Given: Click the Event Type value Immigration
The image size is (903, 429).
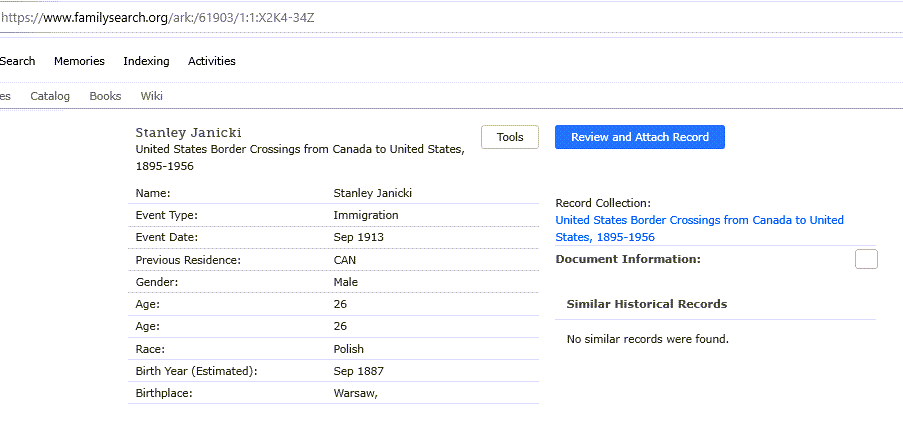Looking at the screenshot, I should point(366,215).
